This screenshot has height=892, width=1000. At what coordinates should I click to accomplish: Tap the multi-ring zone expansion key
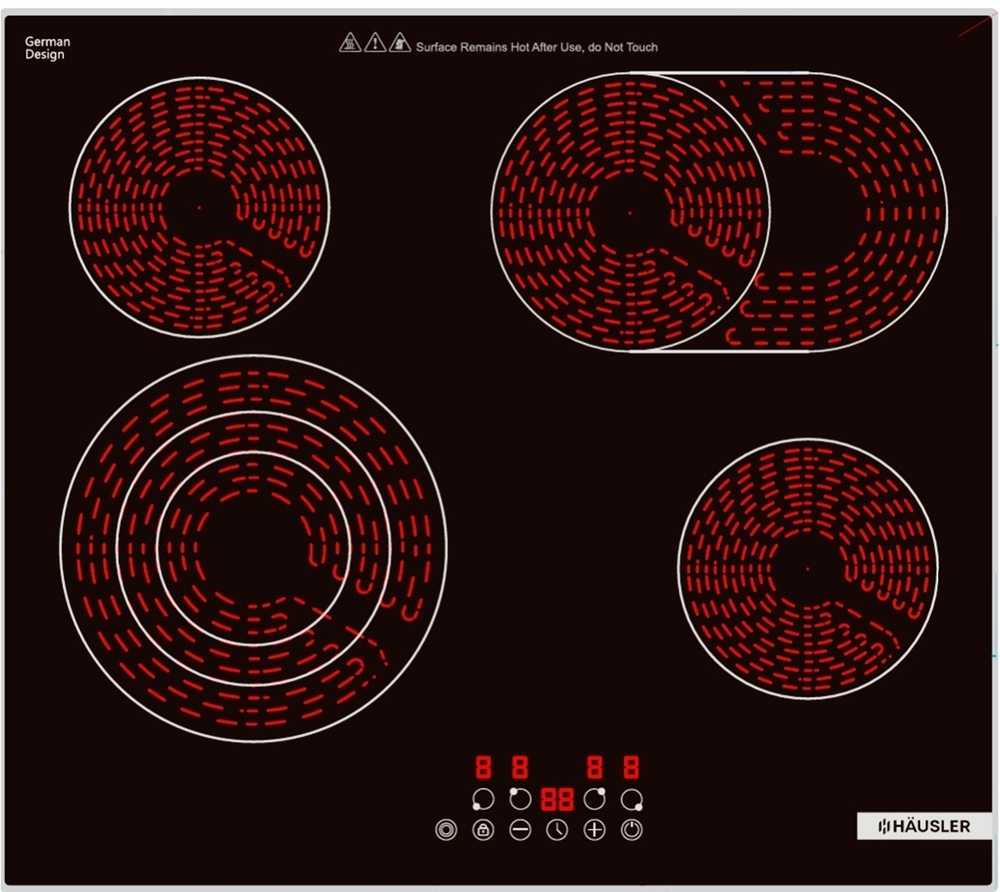(446, 830)
